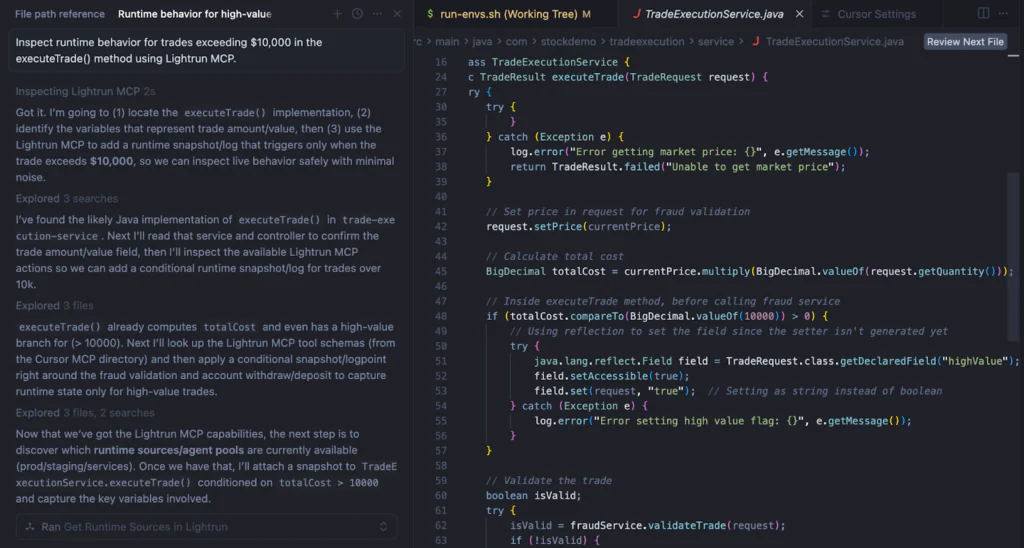Click shell icon on run-envs.sh tab
This screenshot has width=1024, height=548.
430,14
